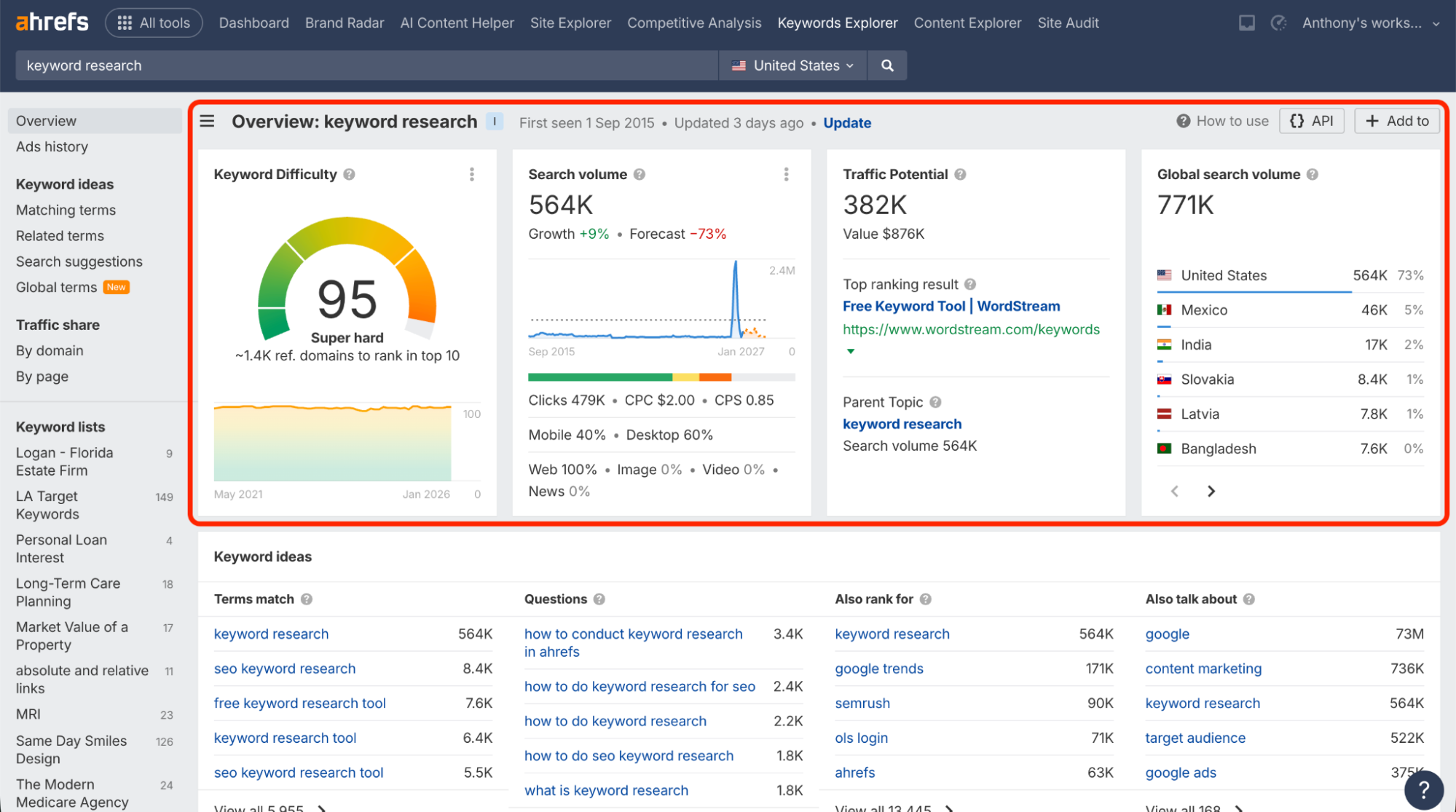Click the API icon button
The height and width of the screenshot is (812, 1456).
click(x=1311, y=120)
